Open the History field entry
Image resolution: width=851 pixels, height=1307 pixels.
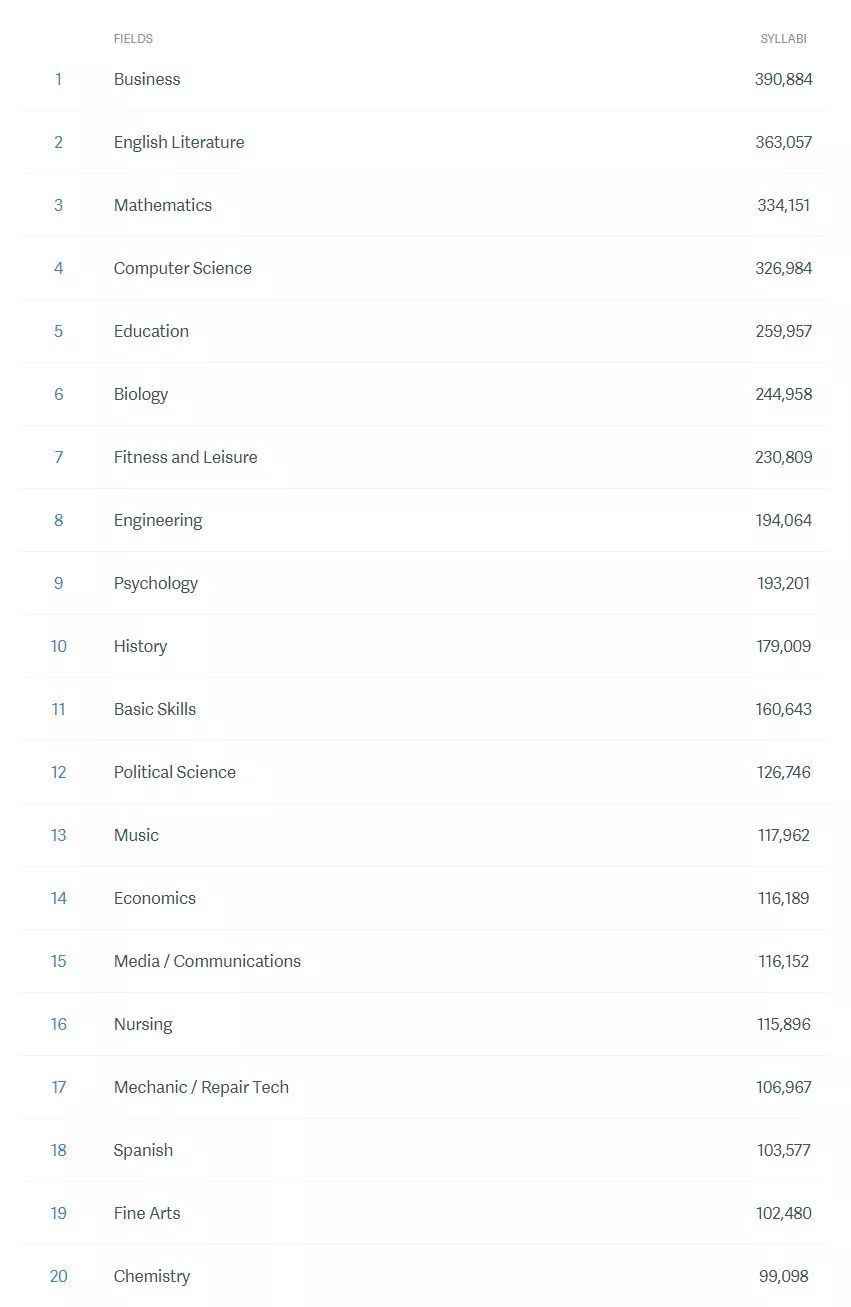pyautogui.click(x=140, y=646)
